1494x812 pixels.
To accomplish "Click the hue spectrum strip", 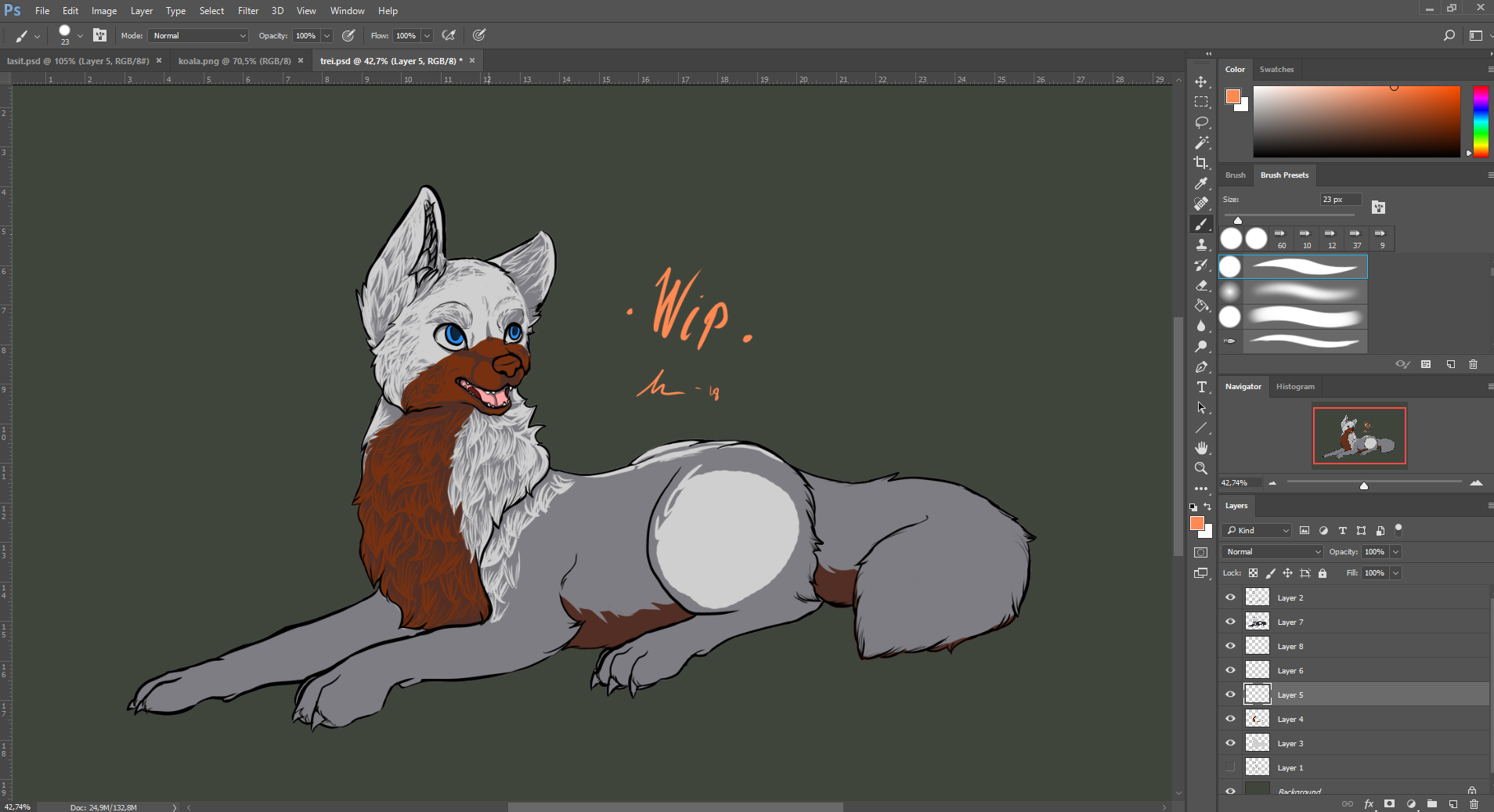I will coord(1480,121).
